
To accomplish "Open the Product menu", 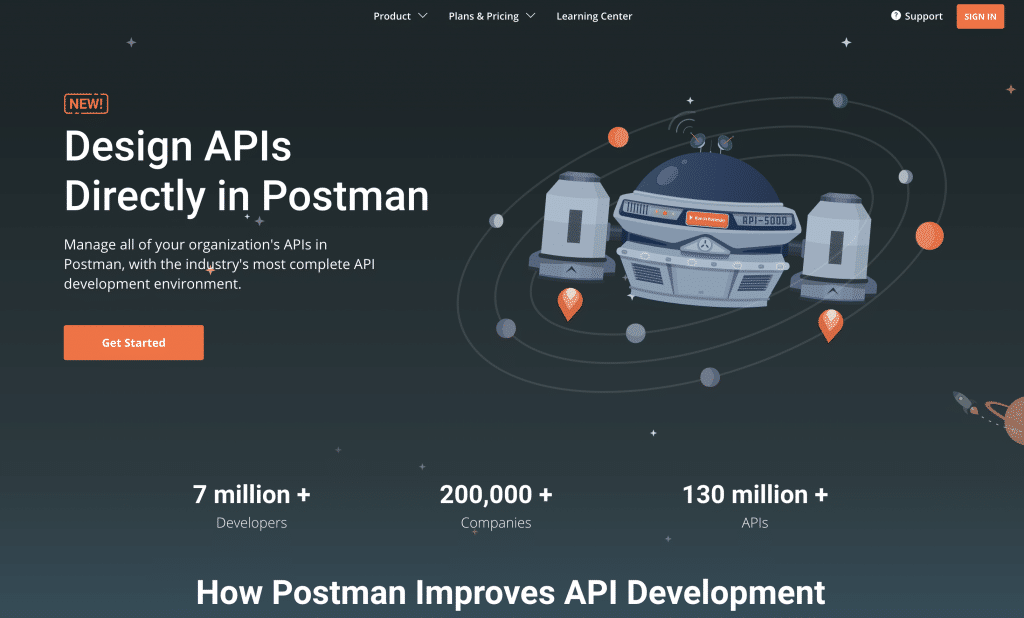I will (392, 16).
